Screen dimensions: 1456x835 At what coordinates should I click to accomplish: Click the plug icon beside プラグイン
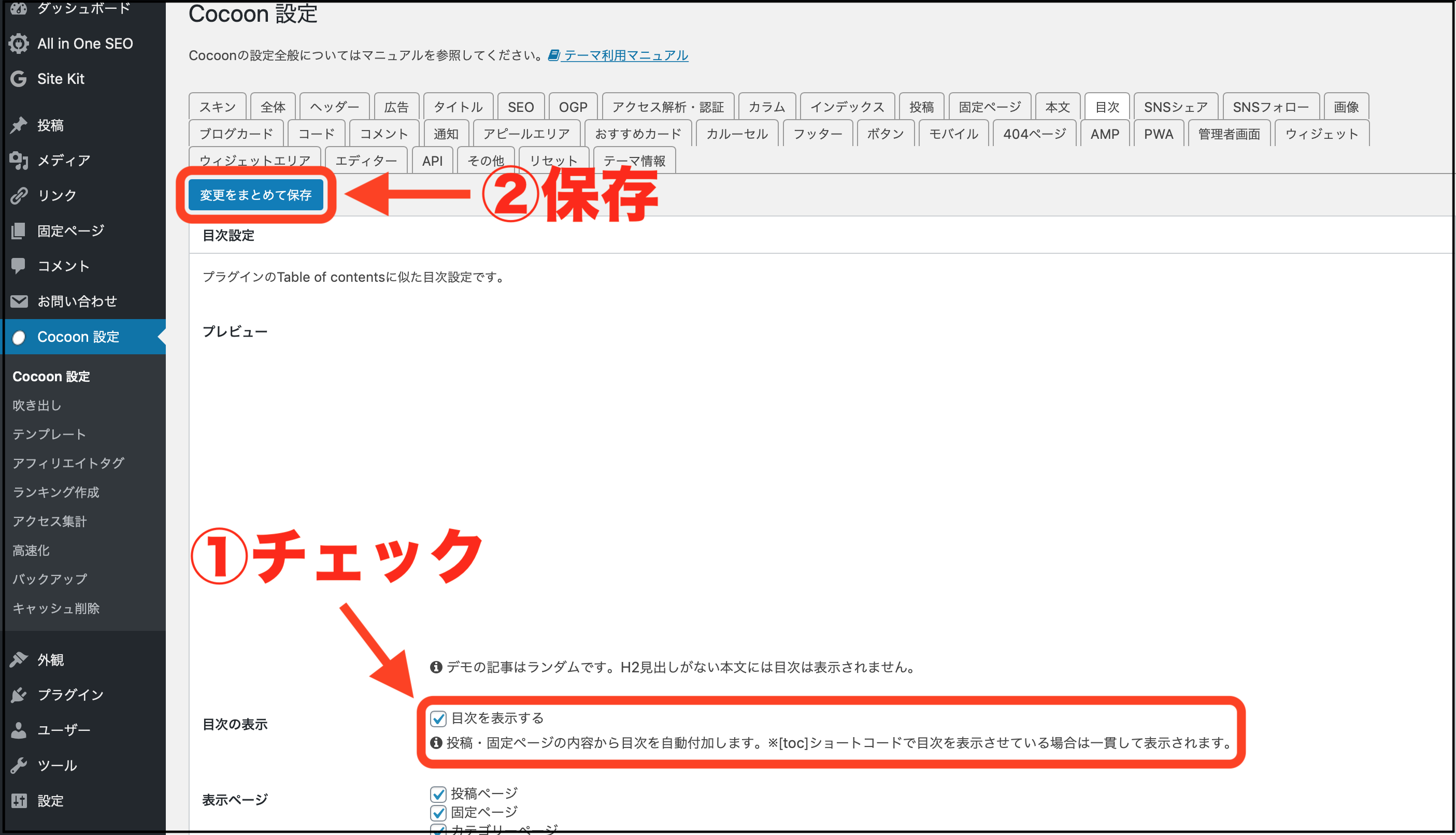[x=19, y=695]
